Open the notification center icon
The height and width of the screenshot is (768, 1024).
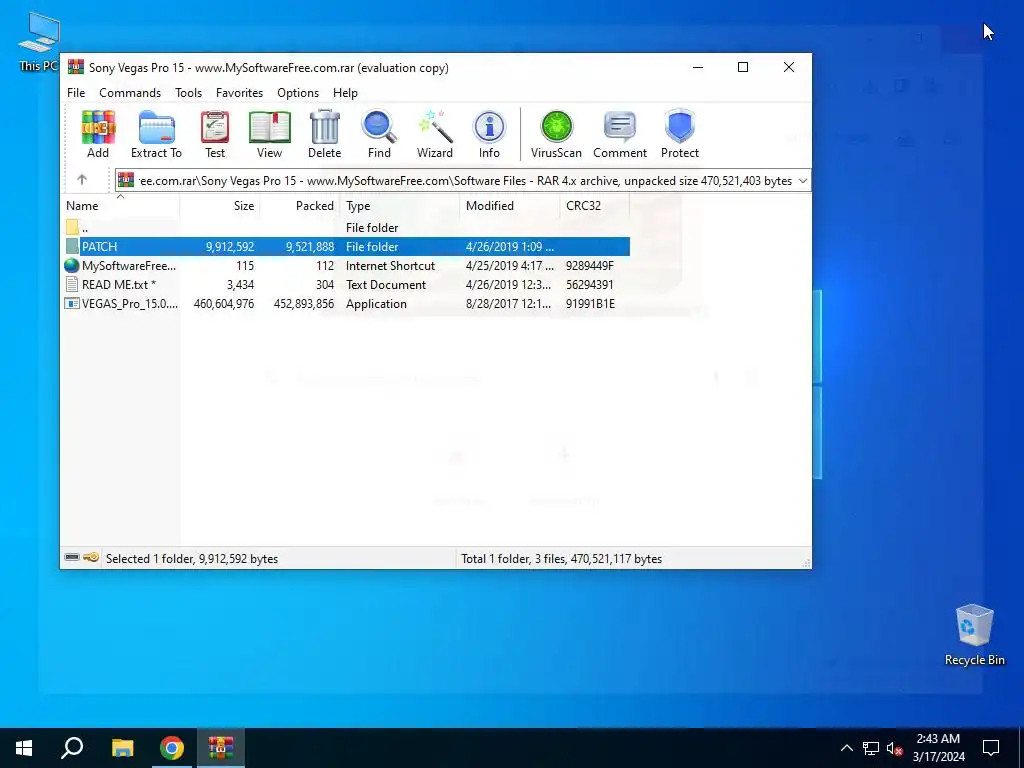(991, 748)
